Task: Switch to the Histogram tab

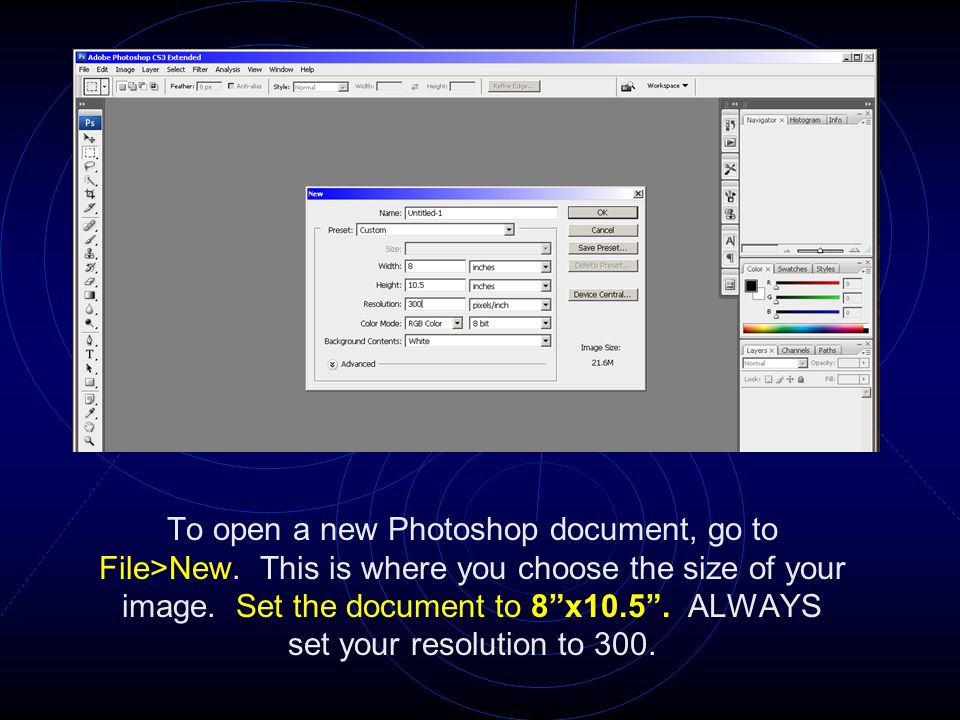Action: pyautogui.click(x=804, y=120)
